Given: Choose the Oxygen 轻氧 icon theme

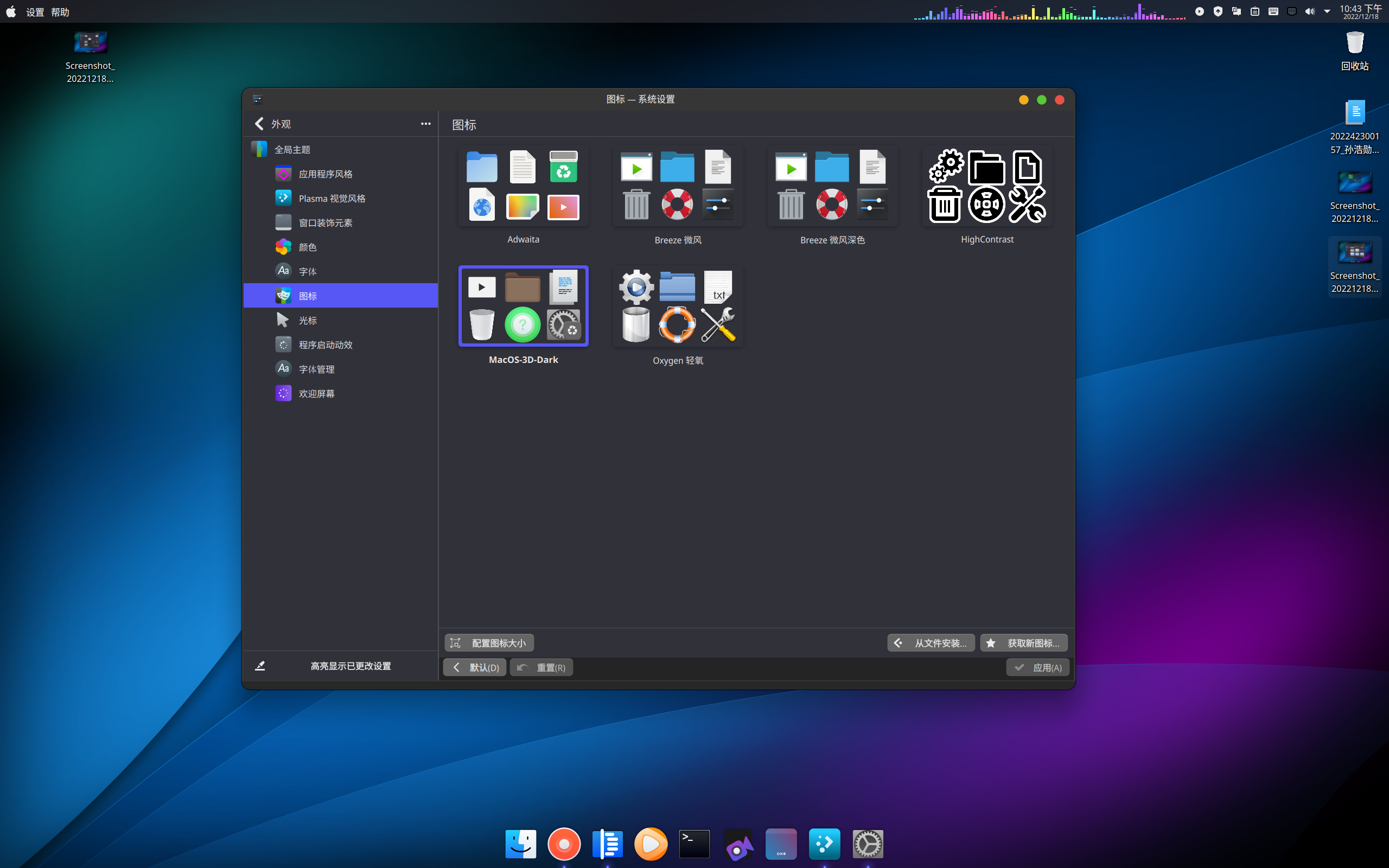Looking at the screenshot, I should (x=677, y=307).
